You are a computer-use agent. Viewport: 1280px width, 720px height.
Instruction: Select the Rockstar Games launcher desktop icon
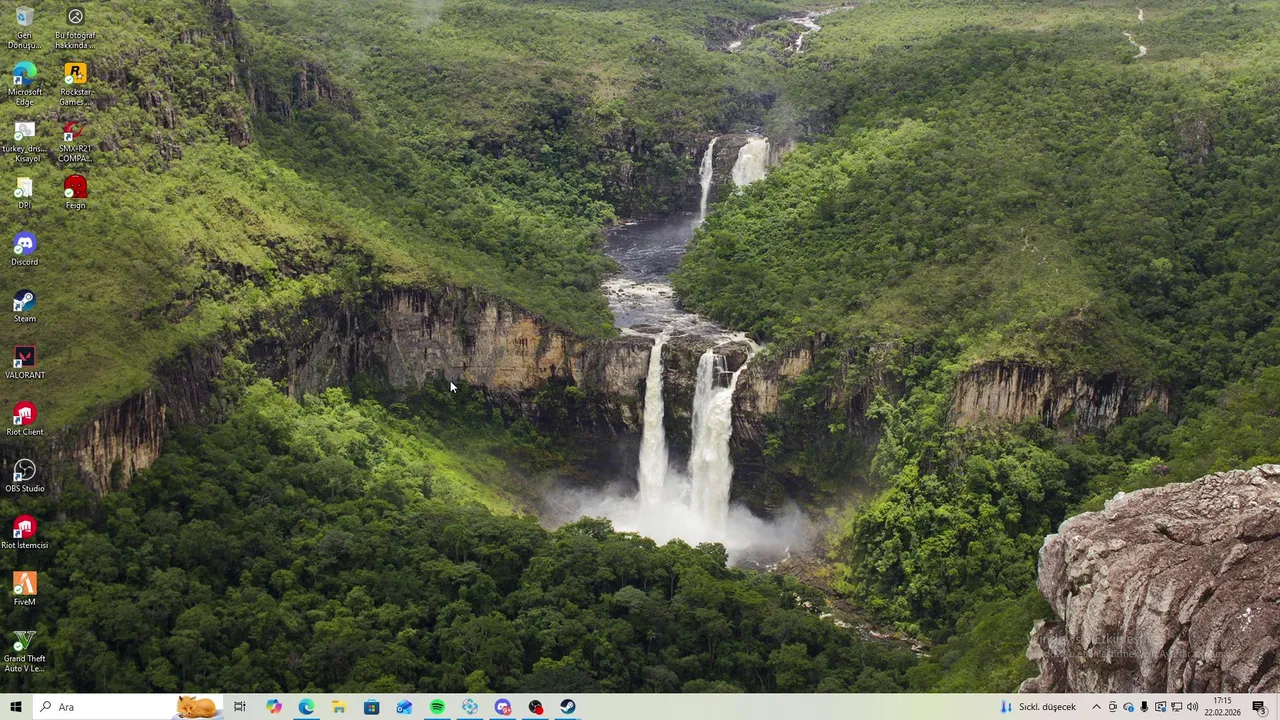pyautogui.click(x=75, y=84)
